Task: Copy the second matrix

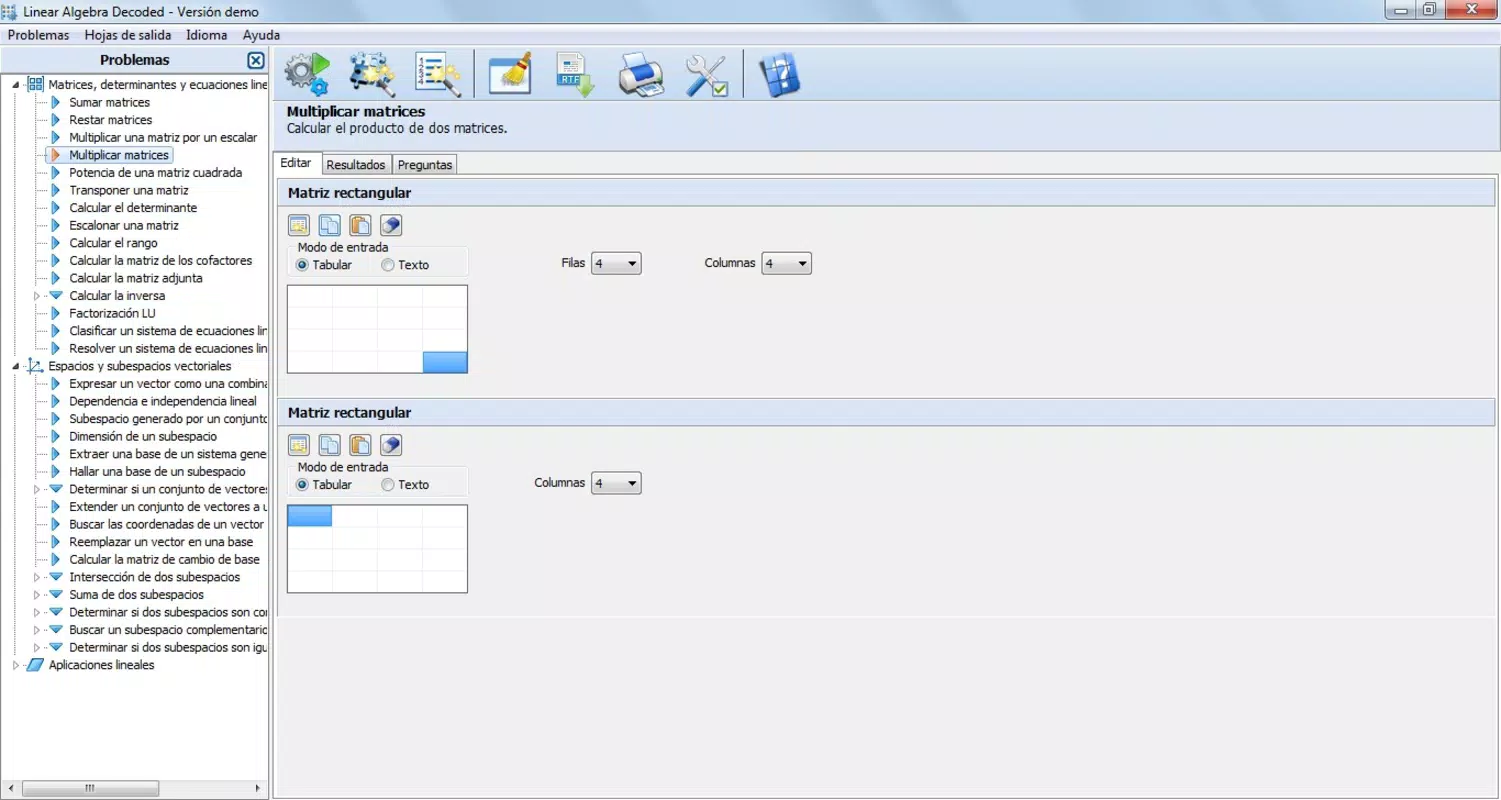Action: click(329, 445)
